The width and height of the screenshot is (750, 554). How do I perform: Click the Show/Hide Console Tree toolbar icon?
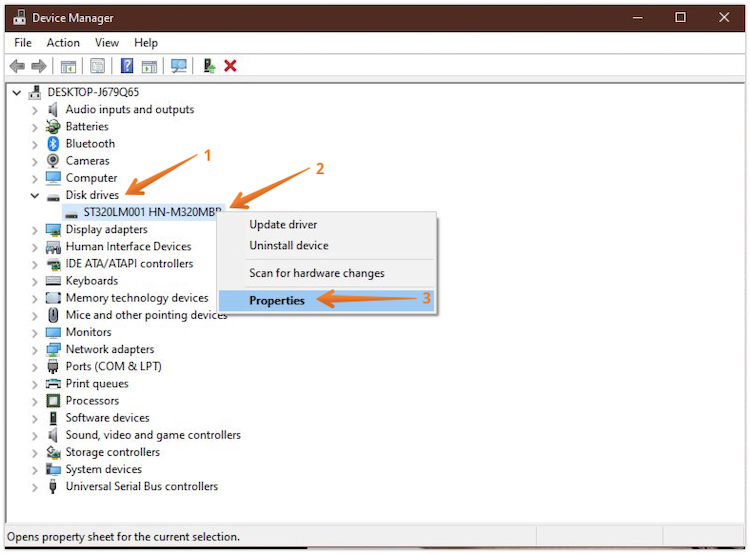[x=68, y=66]
